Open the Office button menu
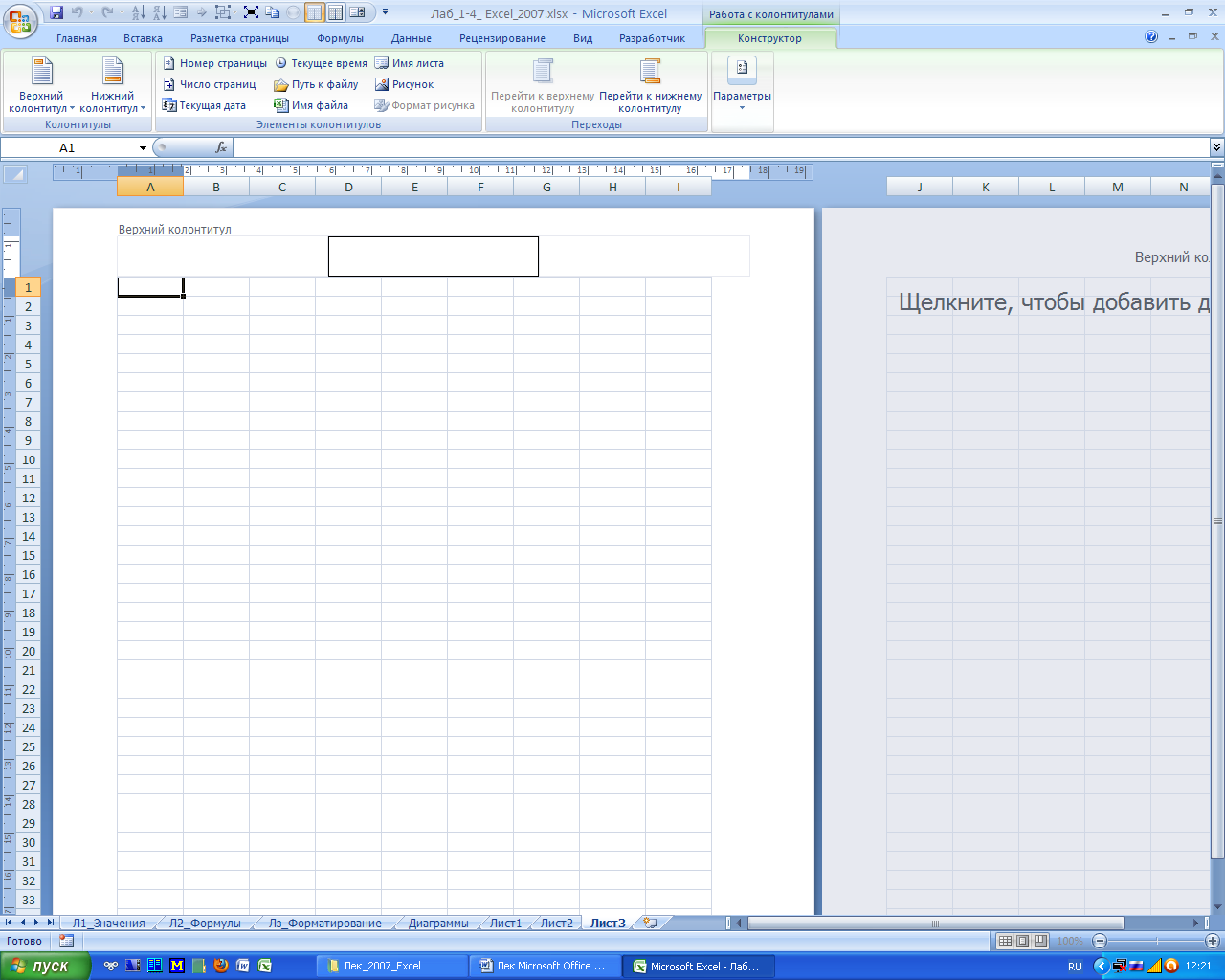This screenshot has width=1225, height=980. pyautogui.click(x=19, y=19)
